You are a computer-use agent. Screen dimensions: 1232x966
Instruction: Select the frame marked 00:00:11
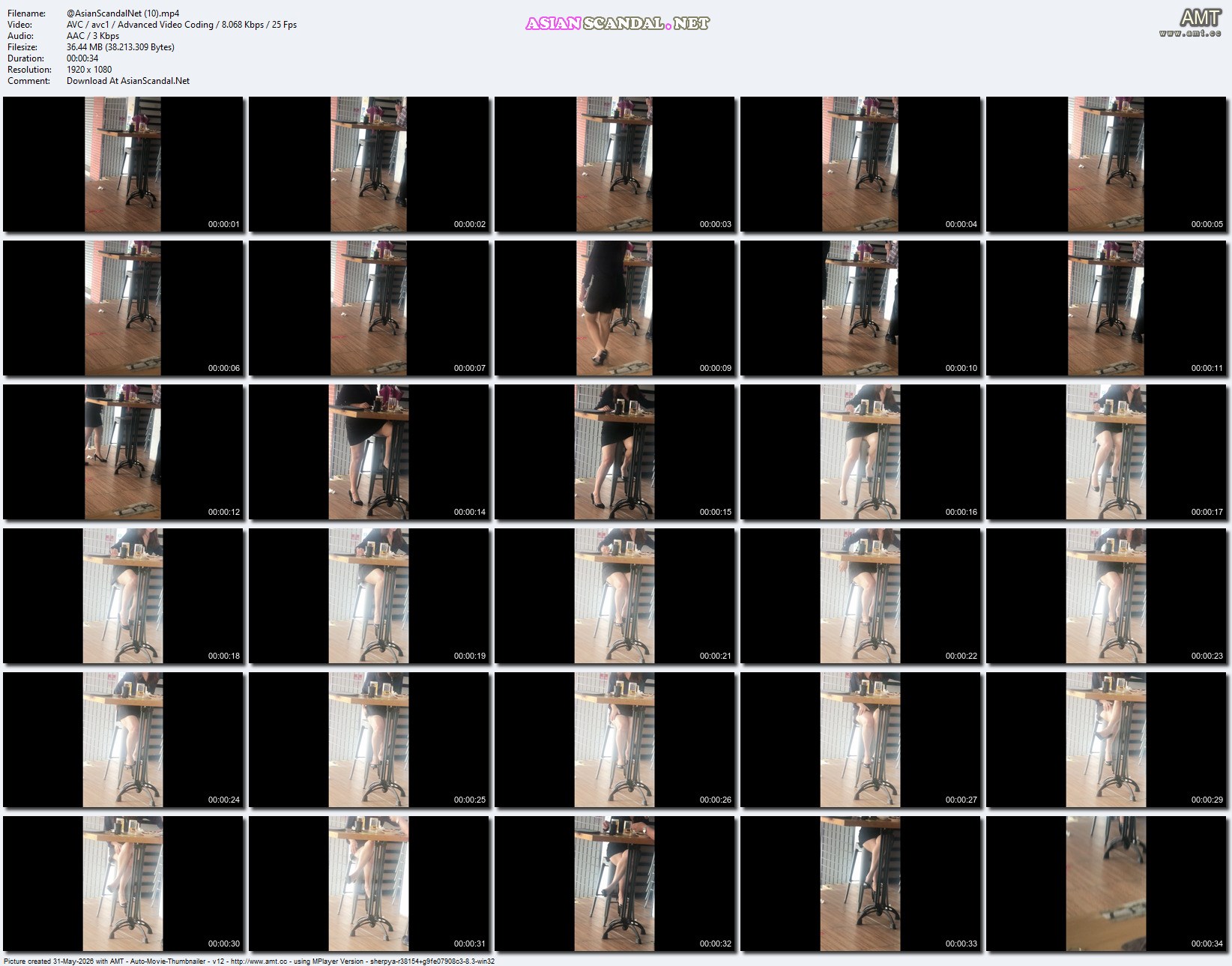click(1106, 308)
